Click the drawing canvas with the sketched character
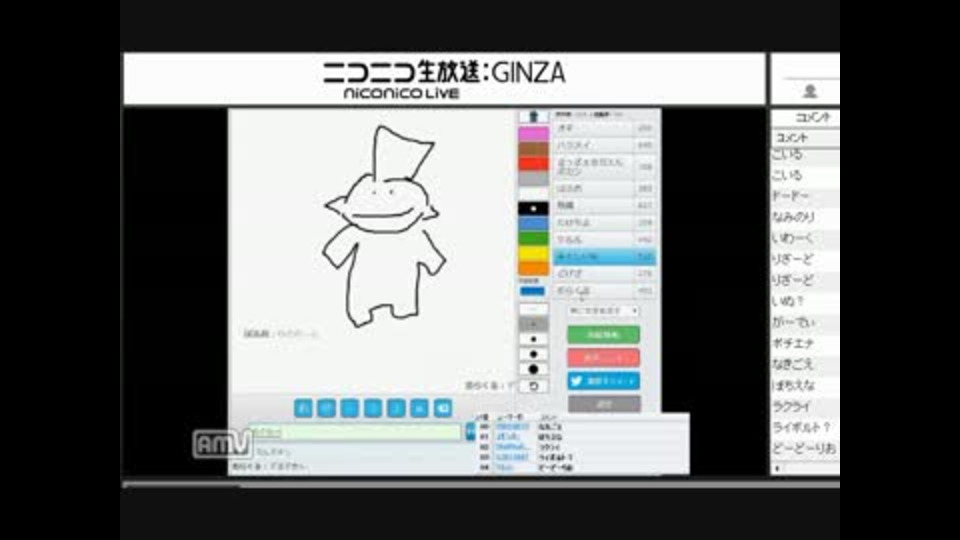Viewport: 960px width, 540px height. coord(372,251)
